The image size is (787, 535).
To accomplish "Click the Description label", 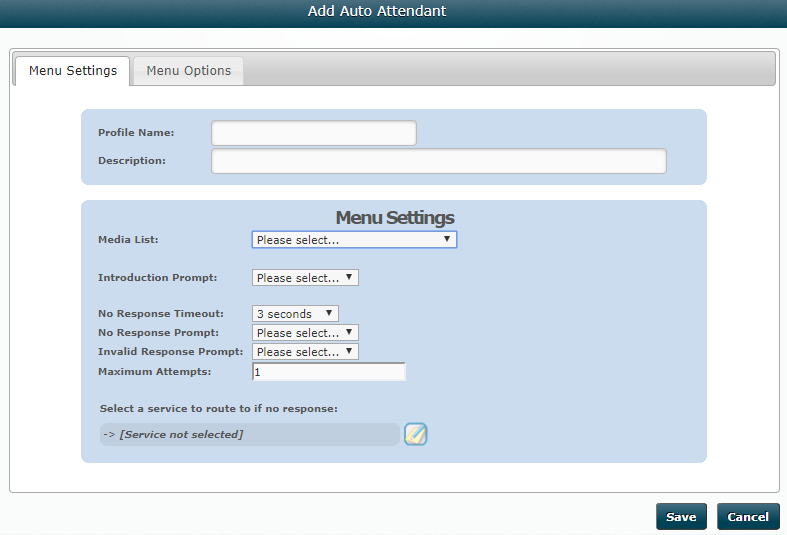I will click(132, 161).
